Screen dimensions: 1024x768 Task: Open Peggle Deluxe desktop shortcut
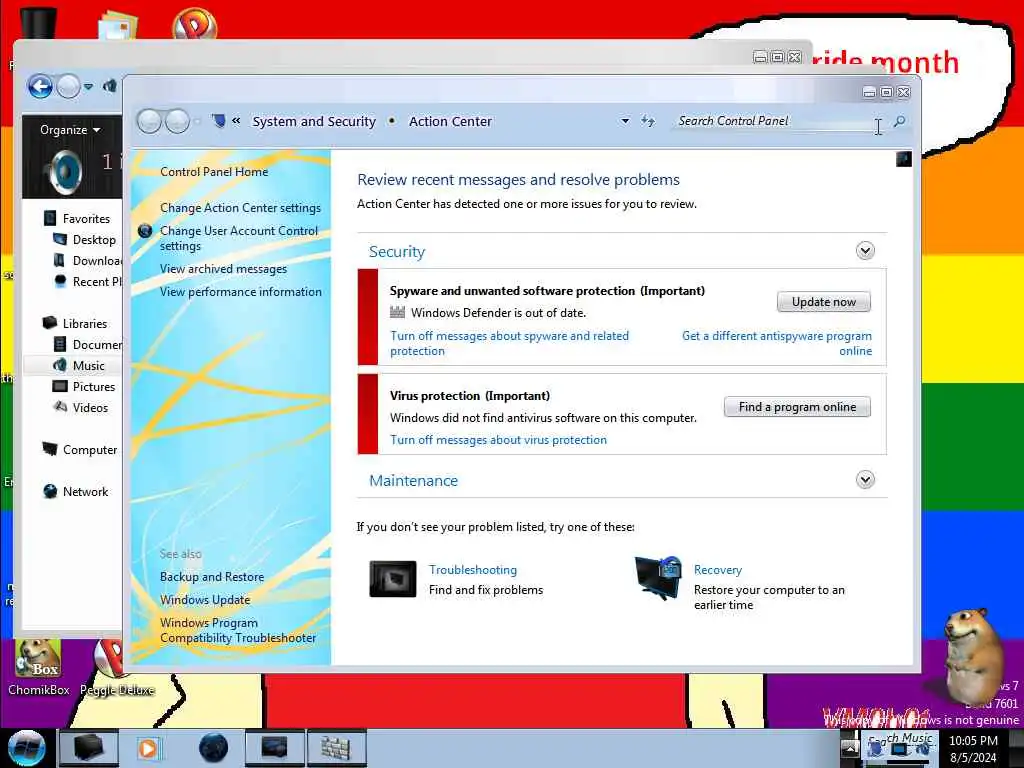tap(116, 667)
